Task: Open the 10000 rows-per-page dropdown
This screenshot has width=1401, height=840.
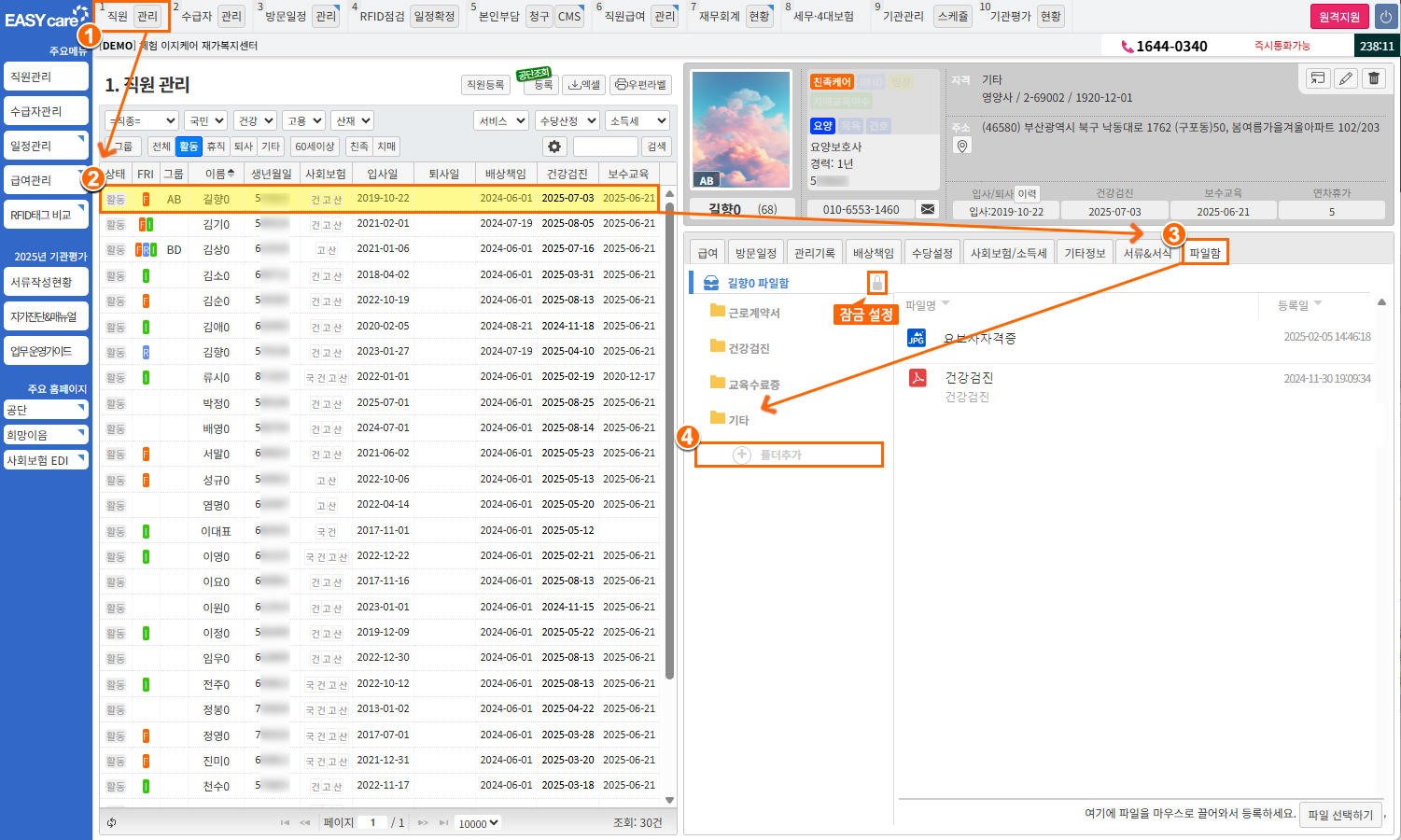Action: pyautogui.click(x=479, y=823)
